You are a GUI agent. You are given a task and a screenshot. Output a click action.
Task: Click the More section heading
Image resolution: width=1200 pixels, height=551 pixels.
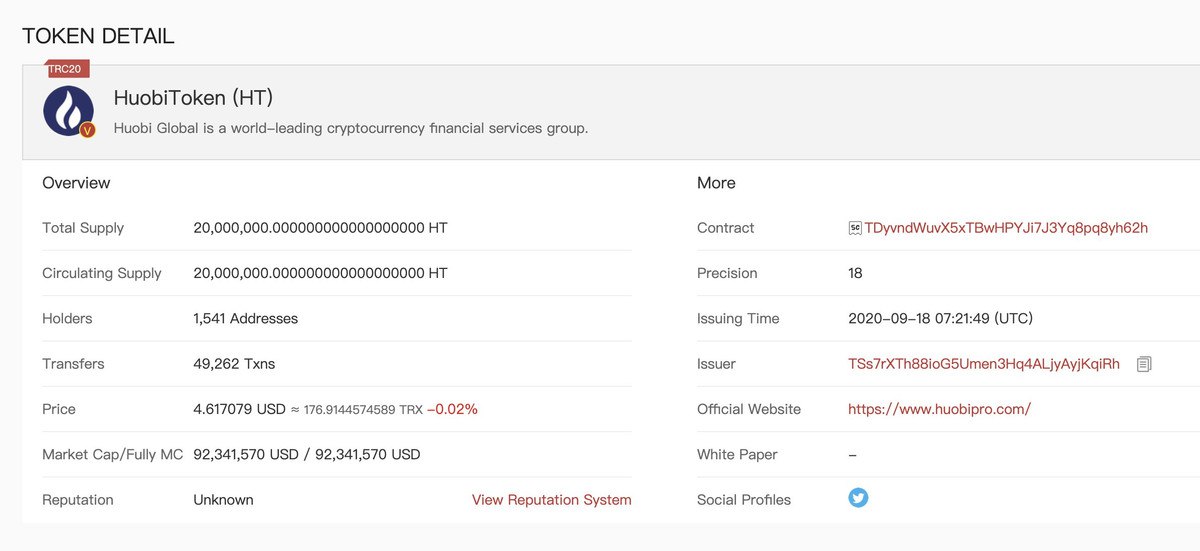(716, 183)
